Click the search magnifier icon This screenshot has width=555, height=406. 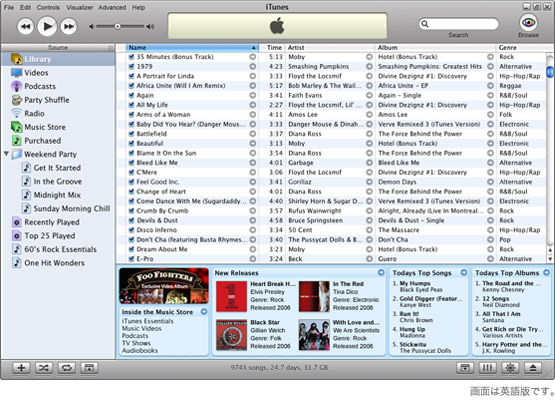pyautogui.click(x=425, y=24)
